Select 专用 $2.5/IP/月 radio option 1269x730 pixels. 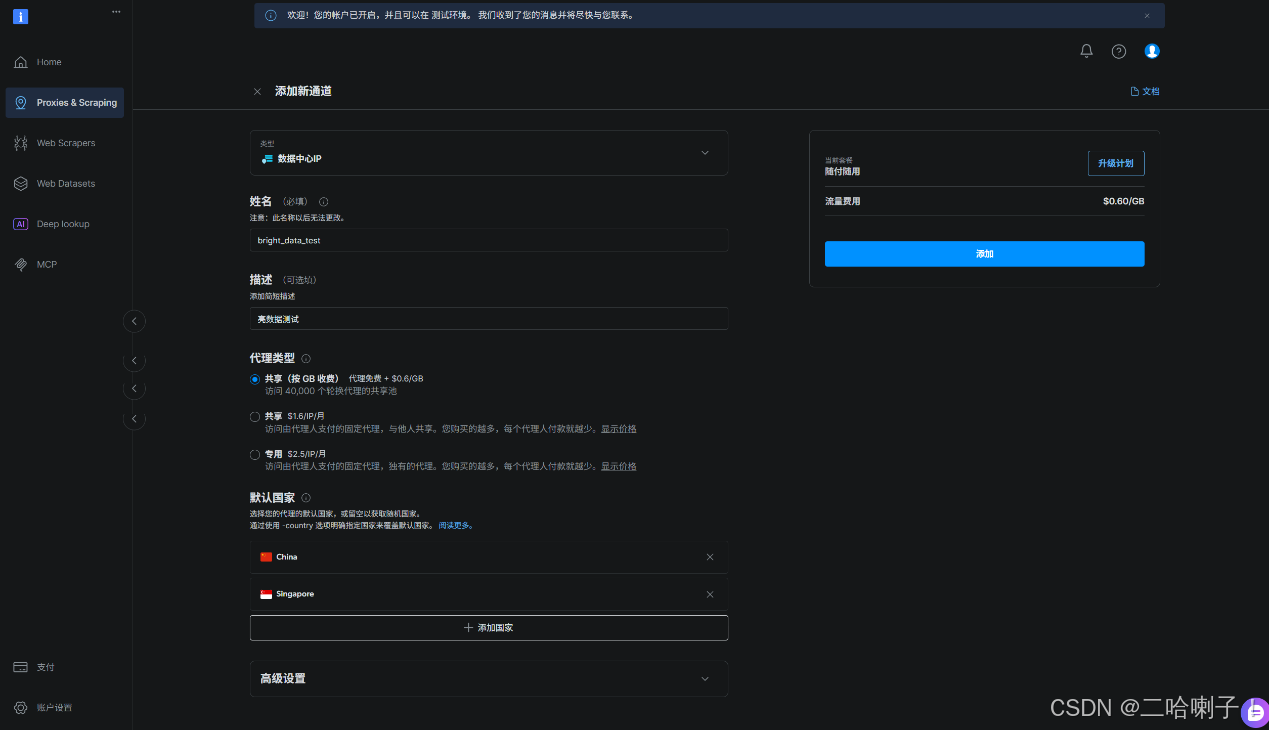click(x=255, y=454)
